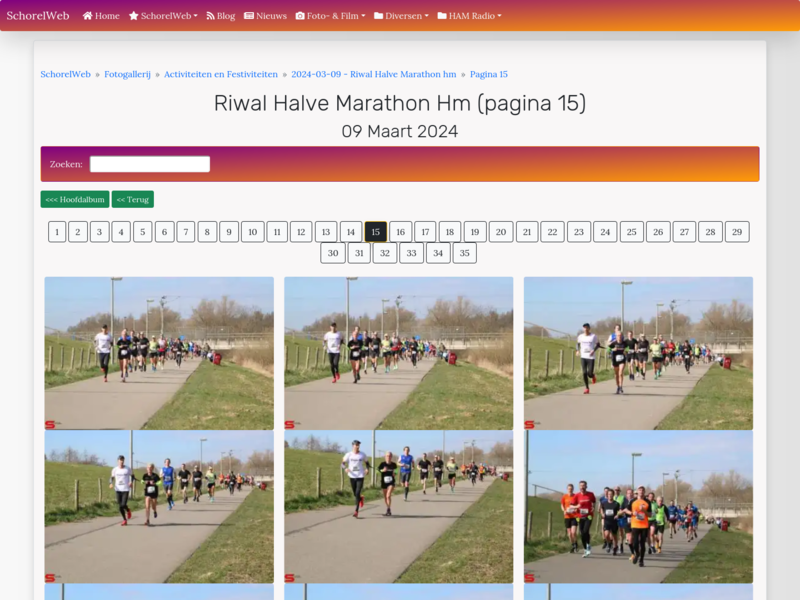800x600 pixels.
Task: Open the 2024-03-09 Riwal Halve Marathon breadcrumb
Action: pyautogui.click(x=374, y=74)
